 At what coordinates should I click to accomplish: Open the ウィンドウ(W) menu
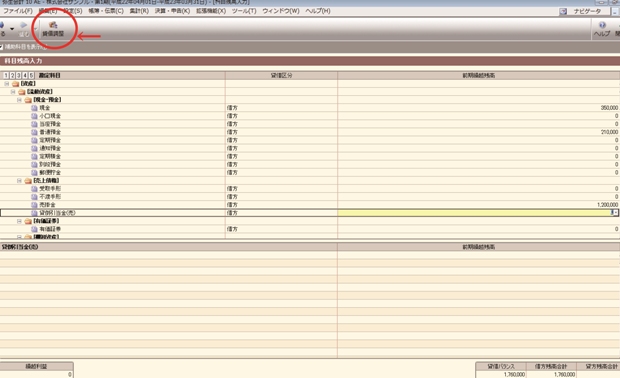281,11
